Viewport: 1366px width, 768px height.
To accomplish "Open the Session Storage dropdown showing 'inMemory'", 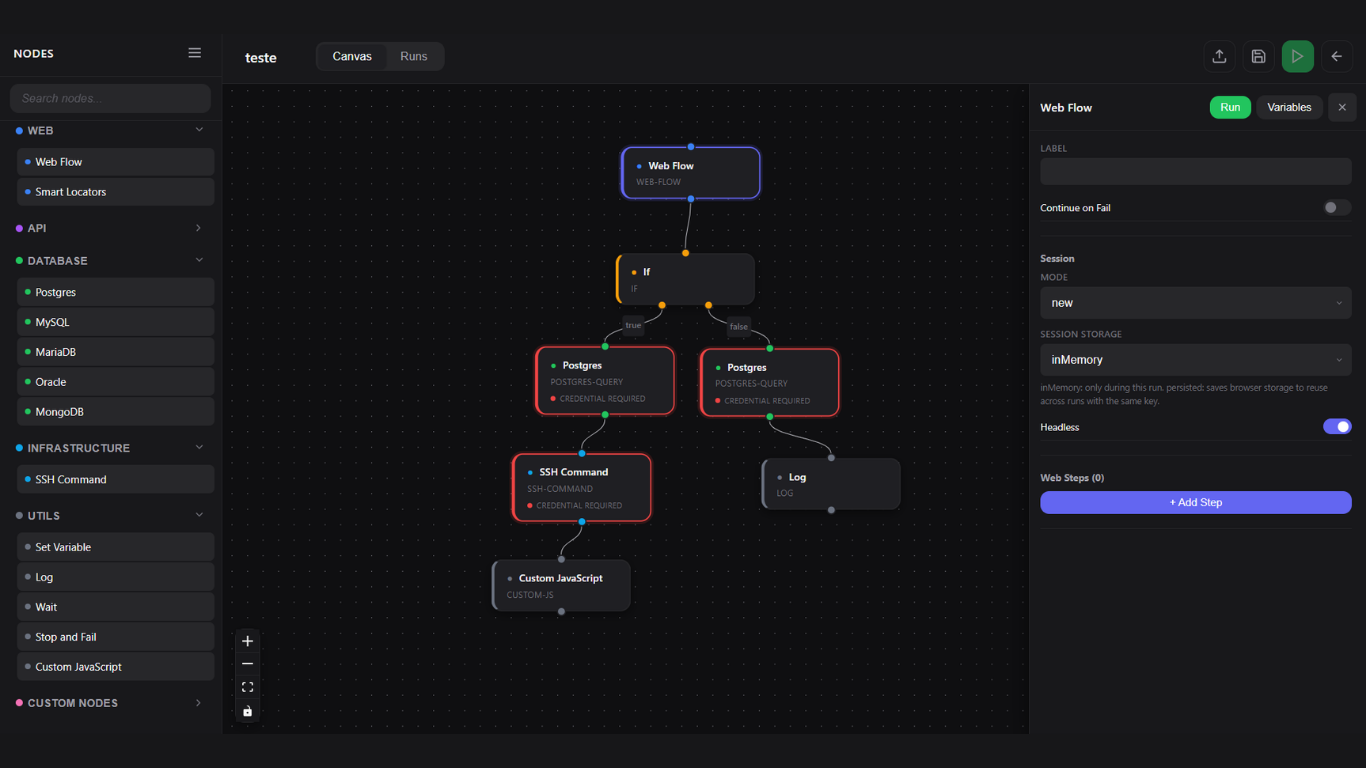I will pos(1196,359).
